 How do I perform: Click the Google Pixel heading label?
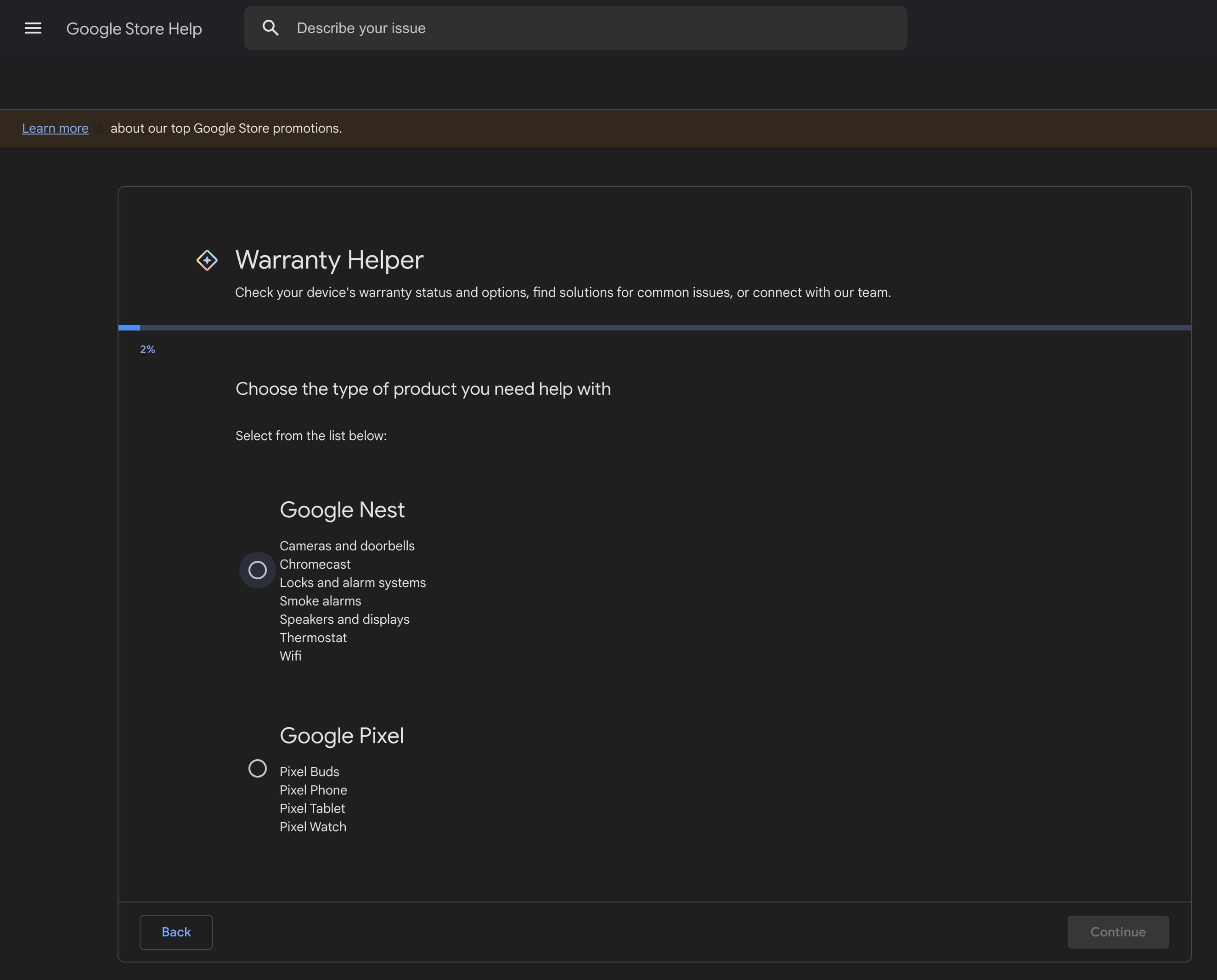pos(341,735)
